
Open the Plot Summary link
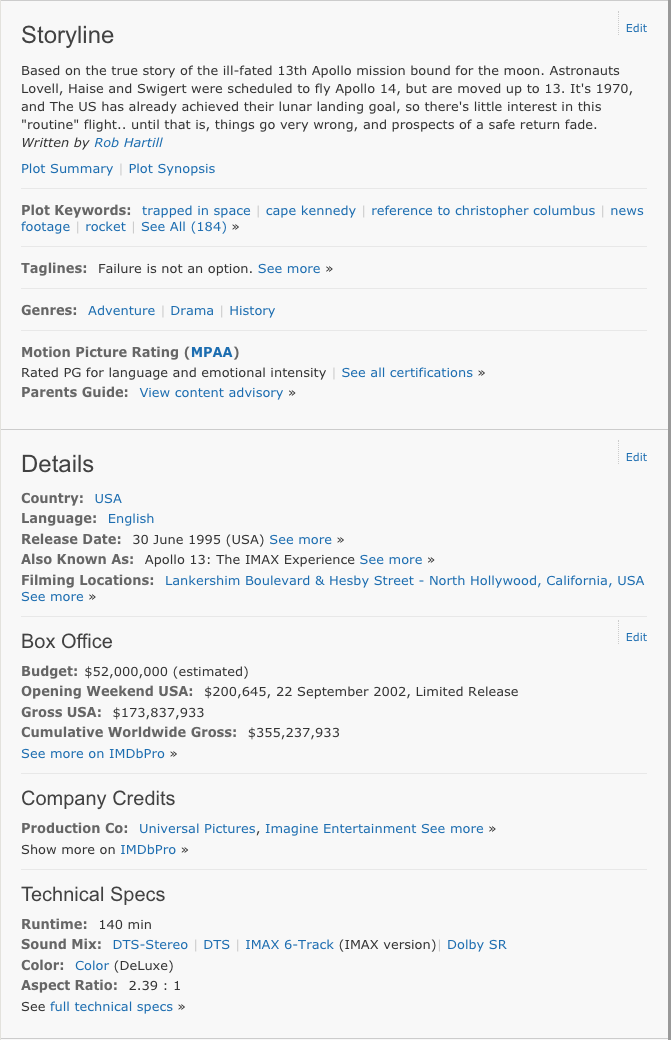(67, 169)
